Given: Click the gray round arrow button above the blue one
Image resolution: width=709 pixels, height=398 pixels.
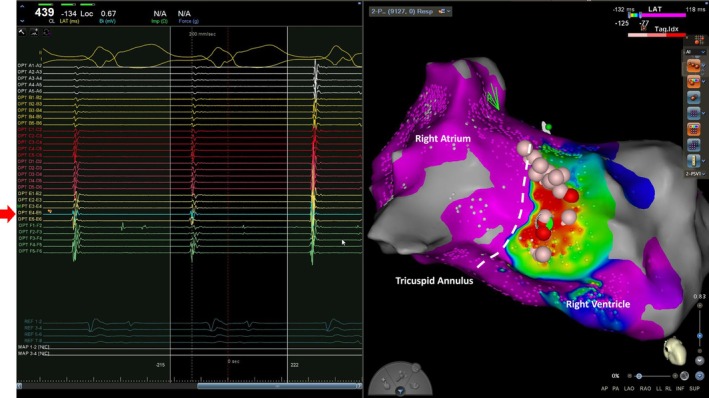Looking at the screenshot, I should coord(700,361).
